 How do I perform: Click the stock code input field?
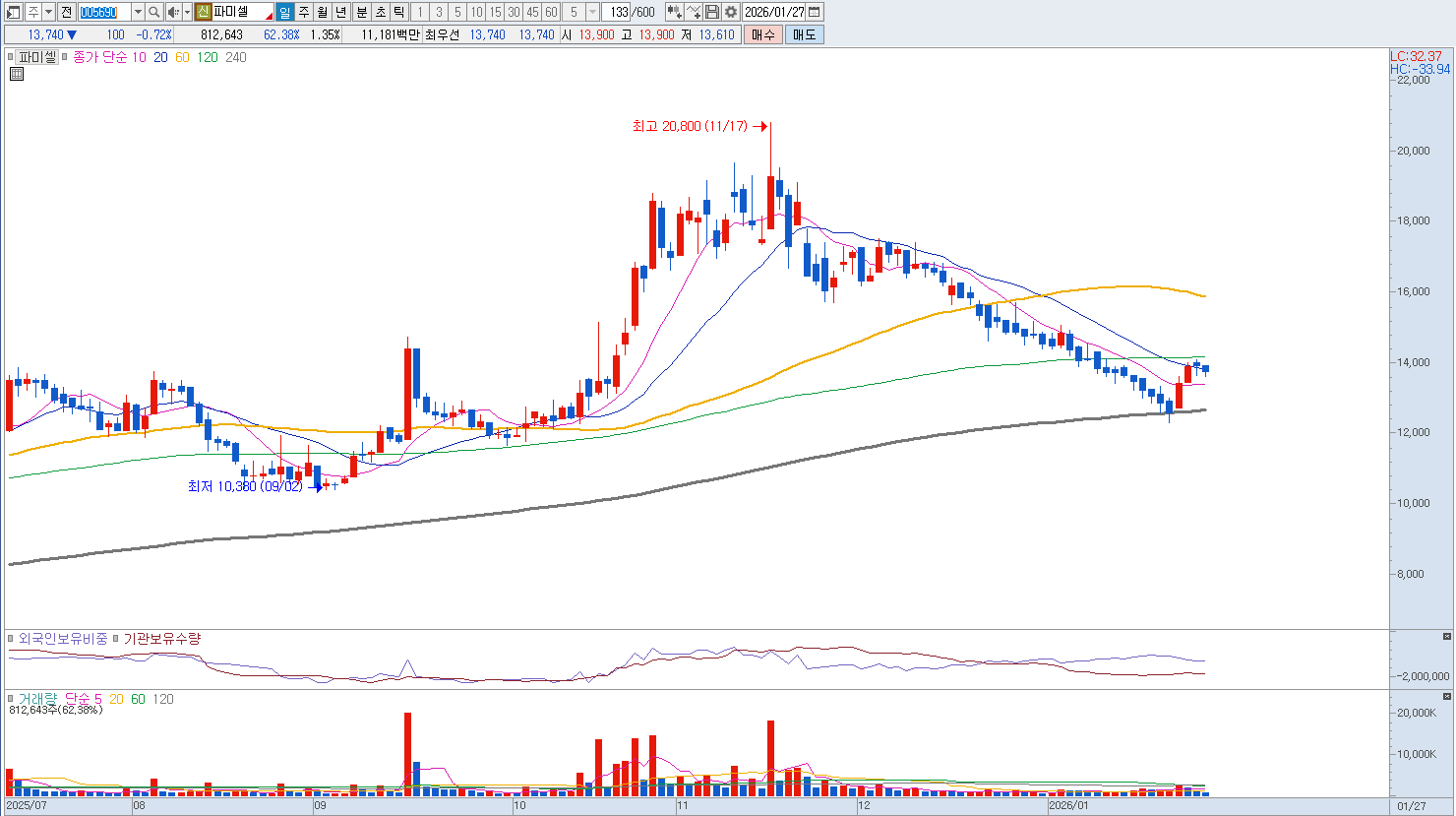(103, 12)
